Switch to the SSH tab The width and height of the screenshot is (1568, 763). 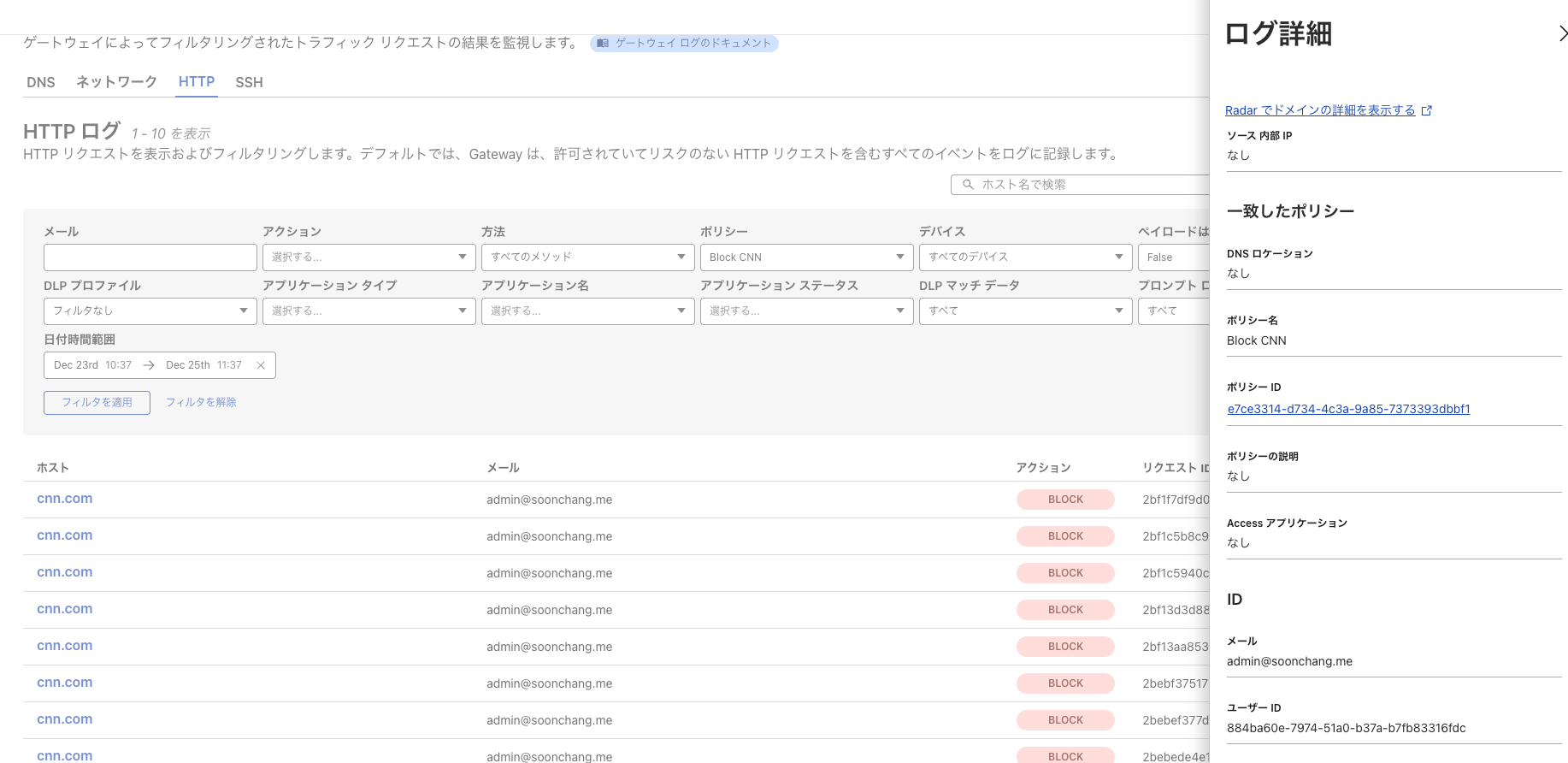pyautogui.click(x=249, y=82)
